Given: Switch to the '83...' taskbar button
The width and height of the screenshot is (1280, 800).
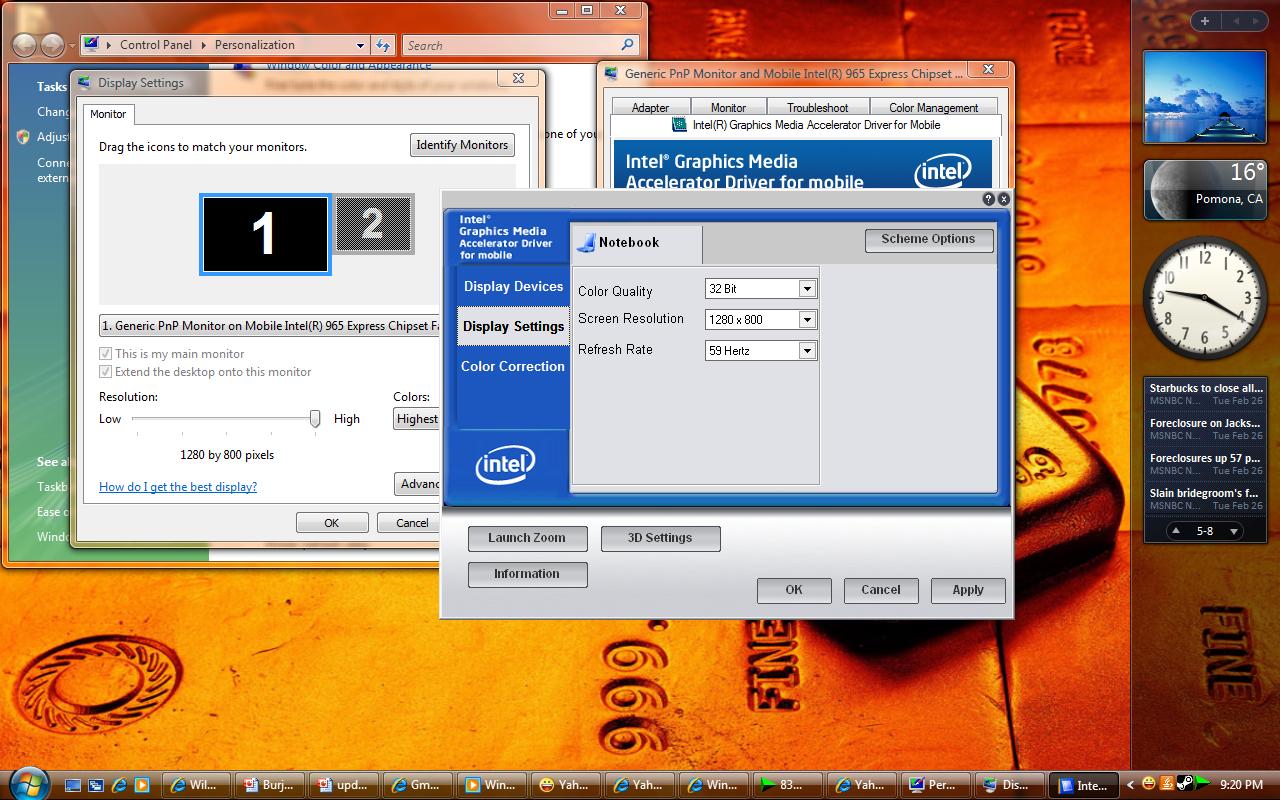Looking at the screenshot, I should click(786, 785).
